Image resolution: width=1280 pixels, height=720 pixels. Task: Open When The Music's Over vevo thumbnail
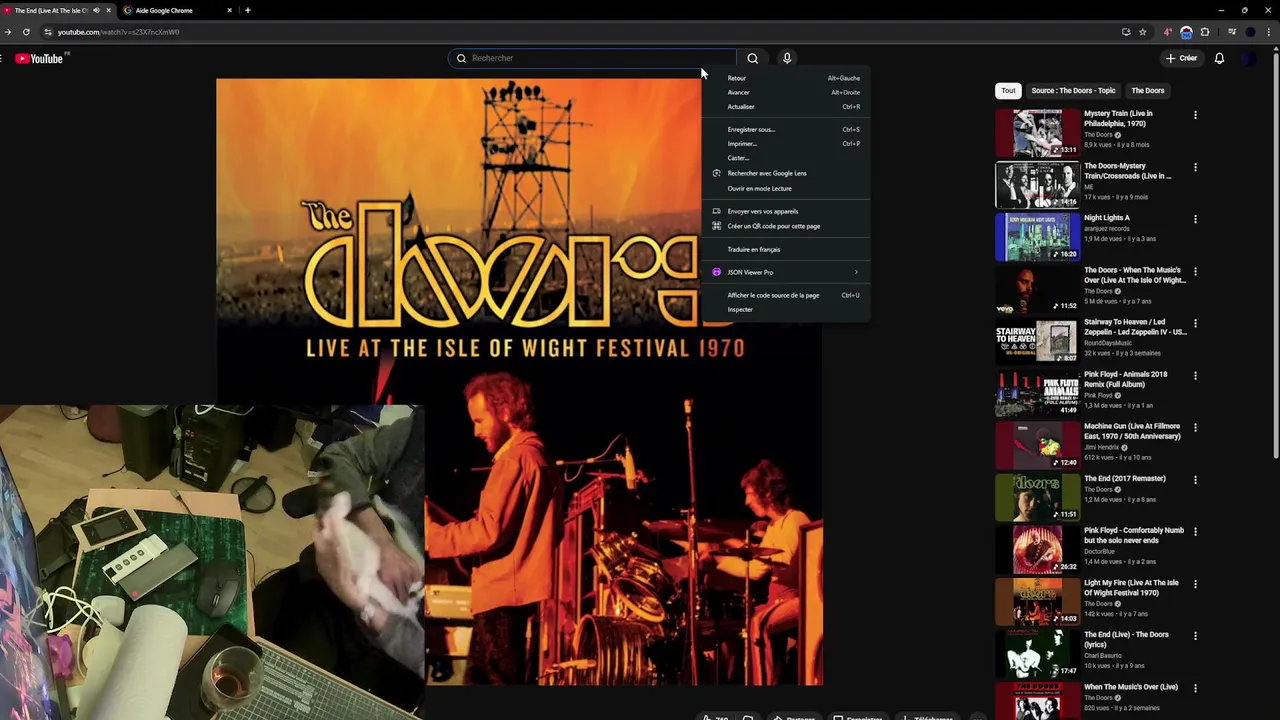(1038, 288)
